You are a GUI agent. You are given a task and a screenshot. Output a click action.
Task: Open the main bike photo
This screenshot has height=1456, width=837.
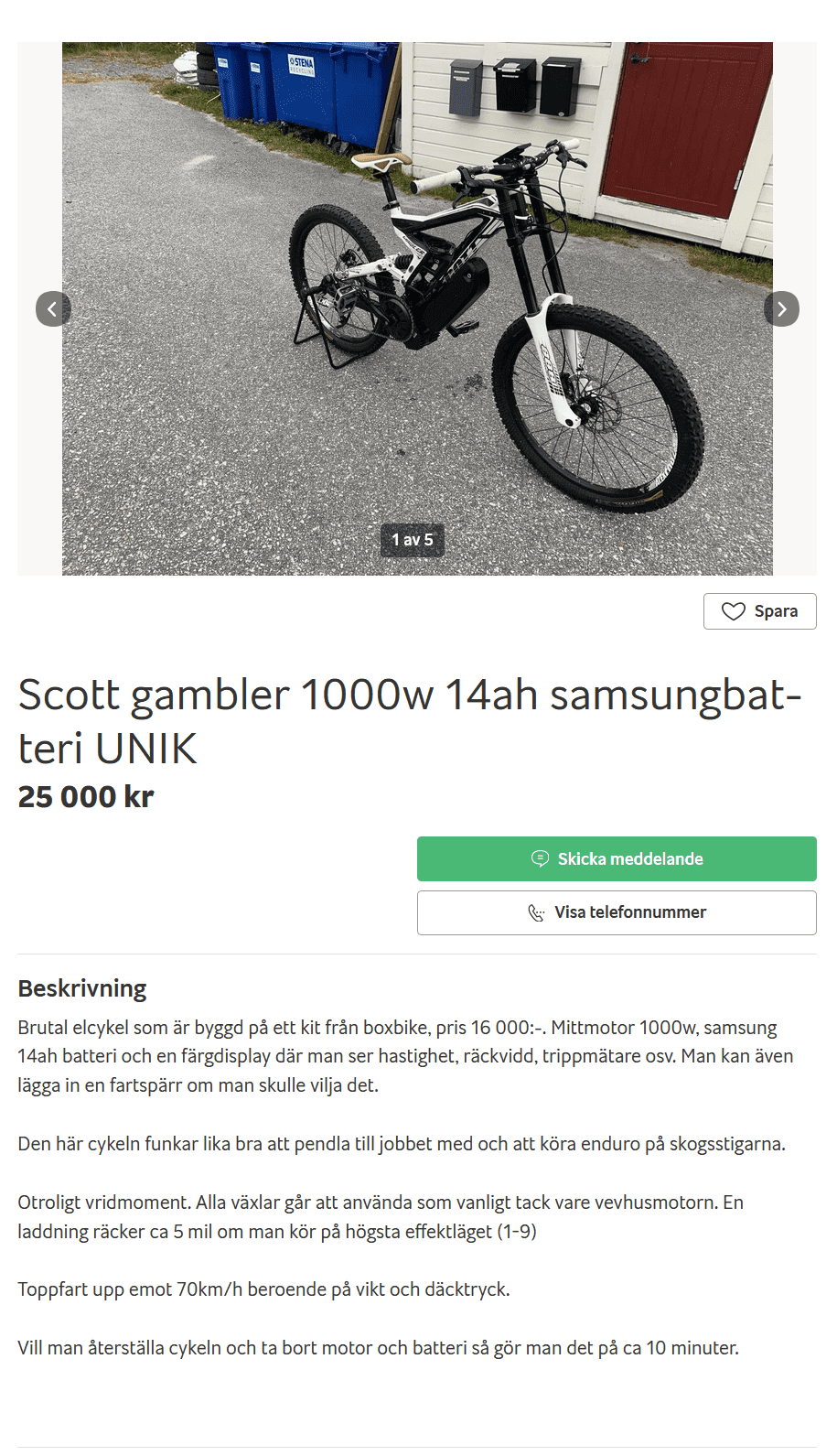417,308
